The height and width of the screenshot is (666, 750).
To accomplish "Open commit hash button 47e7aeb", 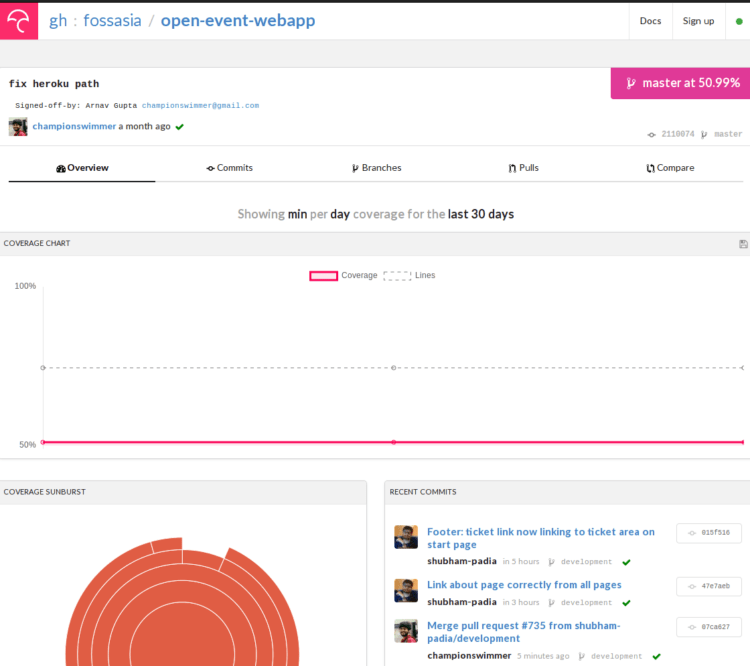I will point(709,586).
